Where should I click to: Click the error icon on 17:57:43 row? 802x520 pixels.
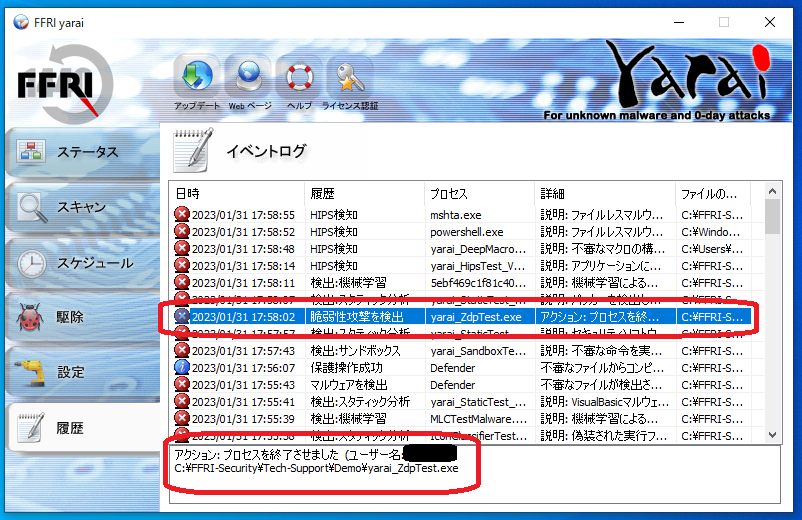click(182, 350)
